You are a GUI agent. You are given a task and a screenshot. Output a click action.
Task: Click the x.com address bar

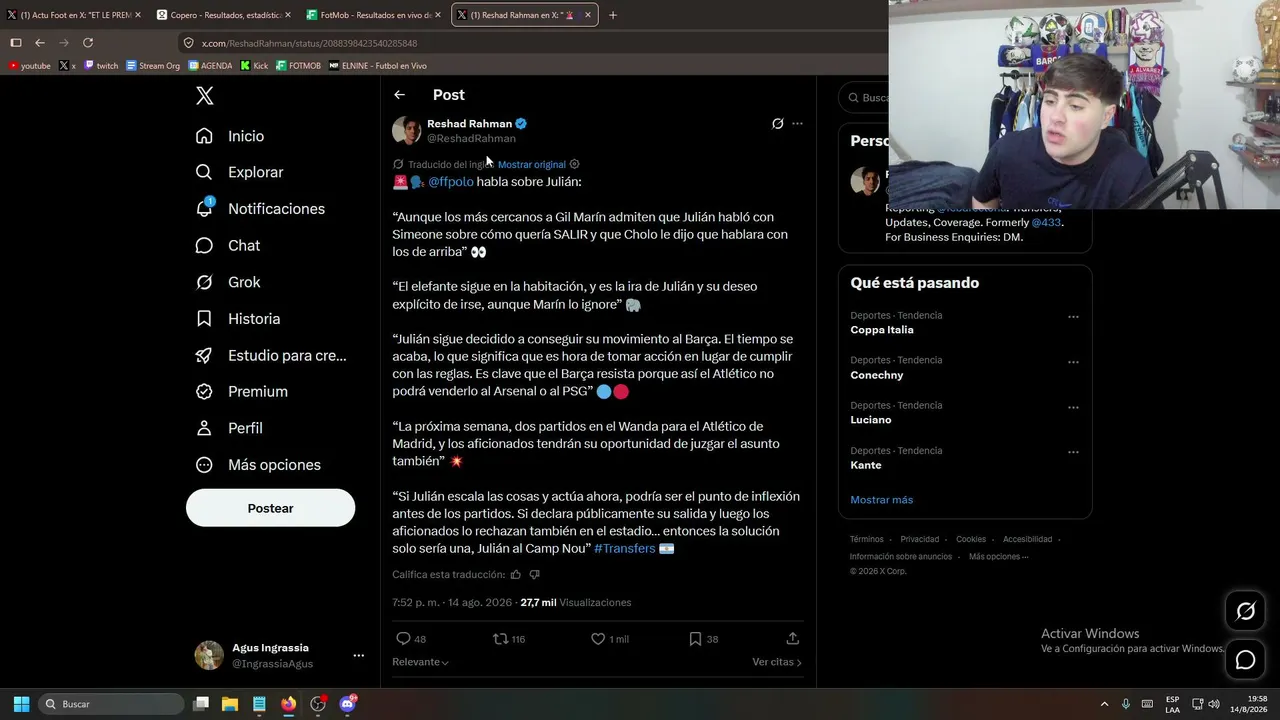click(x=530, y=43)
